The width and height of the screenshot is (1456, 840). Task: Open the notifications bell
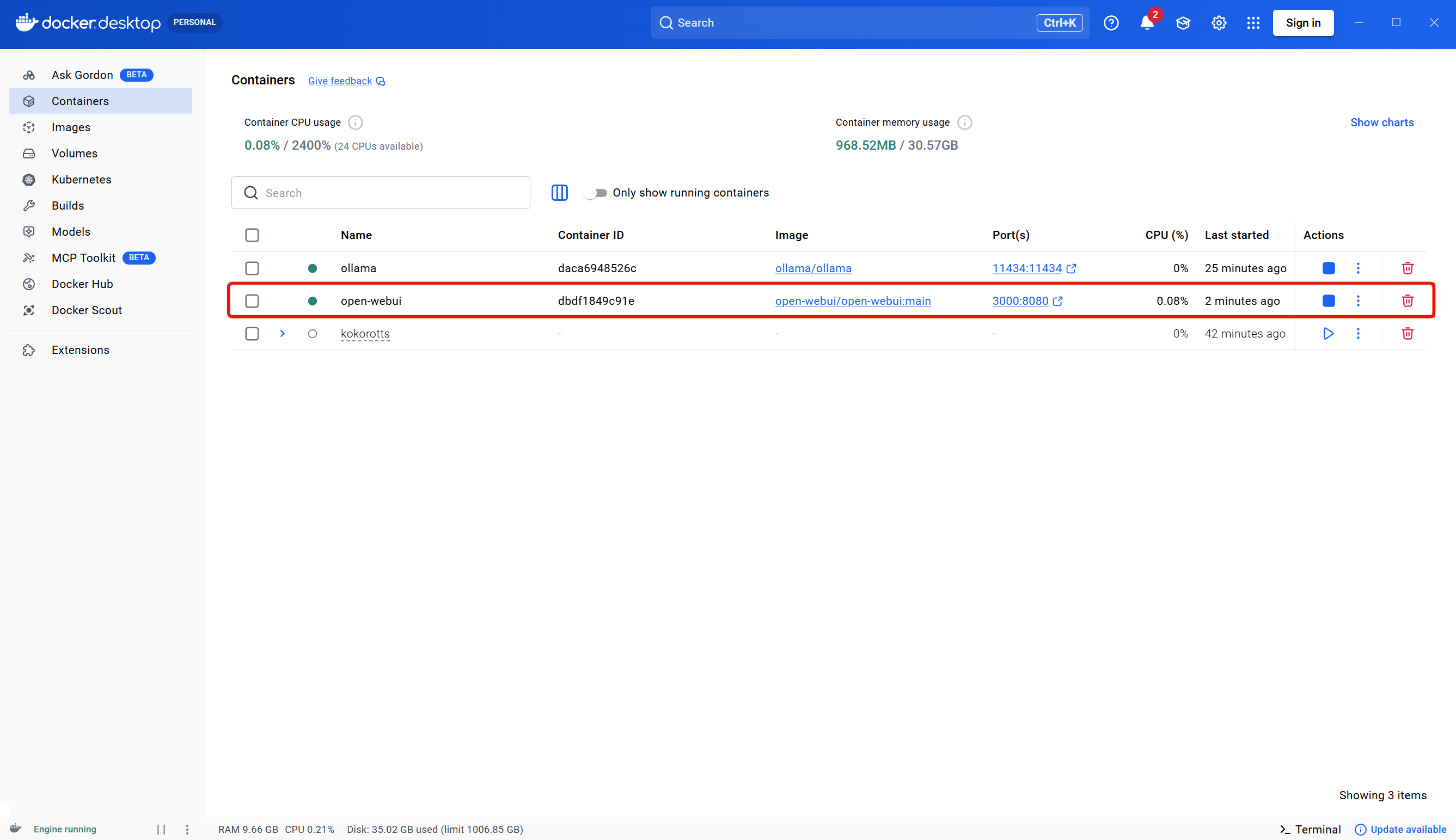[1147, 23]
